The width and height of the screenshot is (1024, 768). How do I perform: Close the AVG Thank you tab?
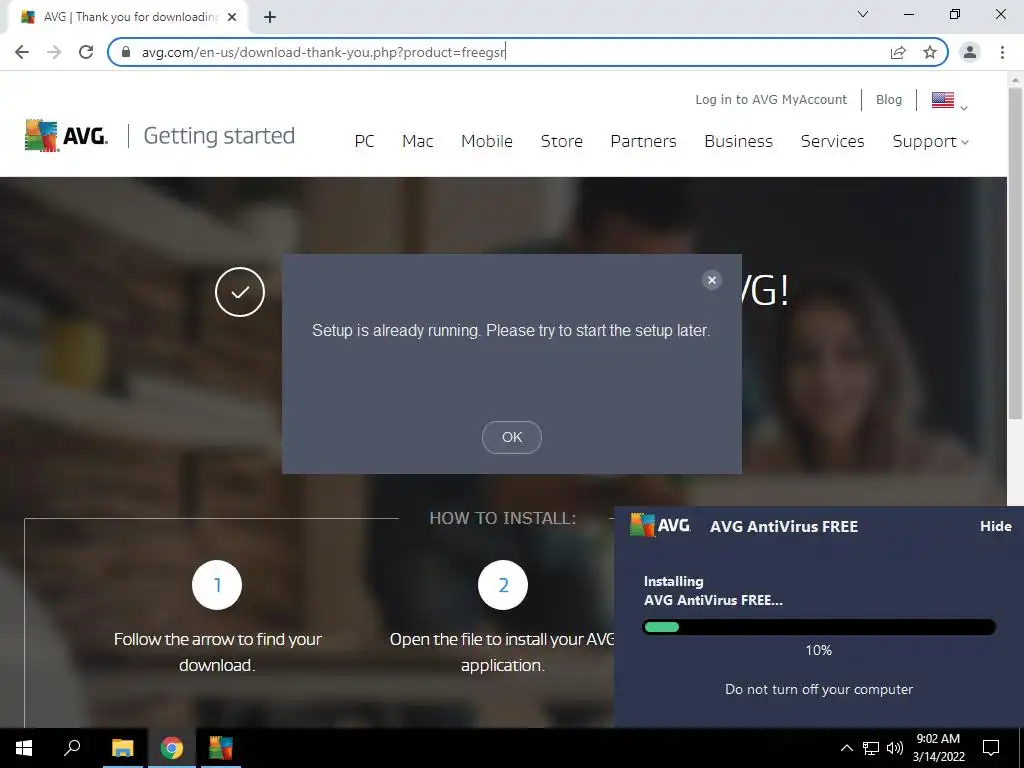tap(232, 17)
